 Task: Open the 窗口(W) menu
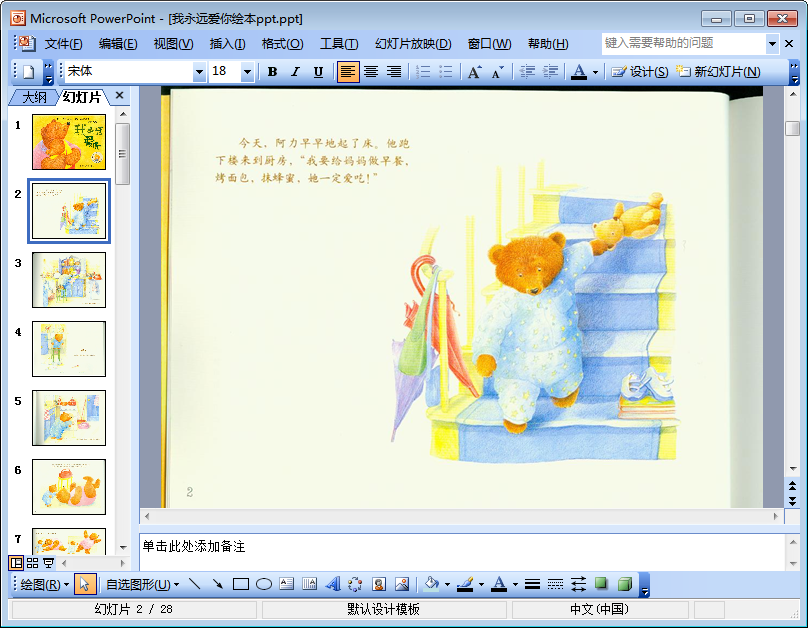click(x=489, y=44)
